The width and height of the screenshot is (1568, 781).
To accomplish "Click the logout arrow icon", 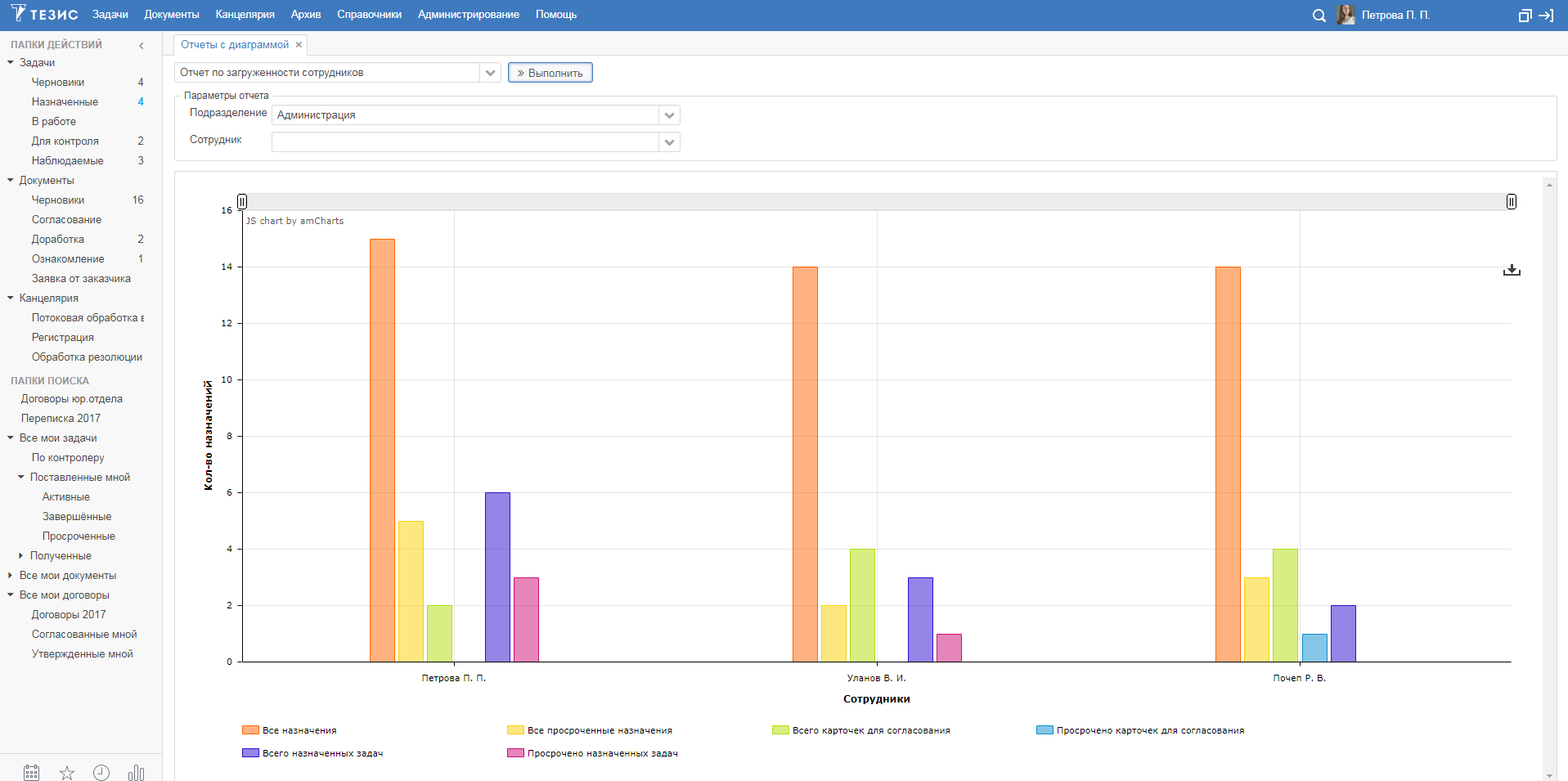I will tap(1546, 16).
